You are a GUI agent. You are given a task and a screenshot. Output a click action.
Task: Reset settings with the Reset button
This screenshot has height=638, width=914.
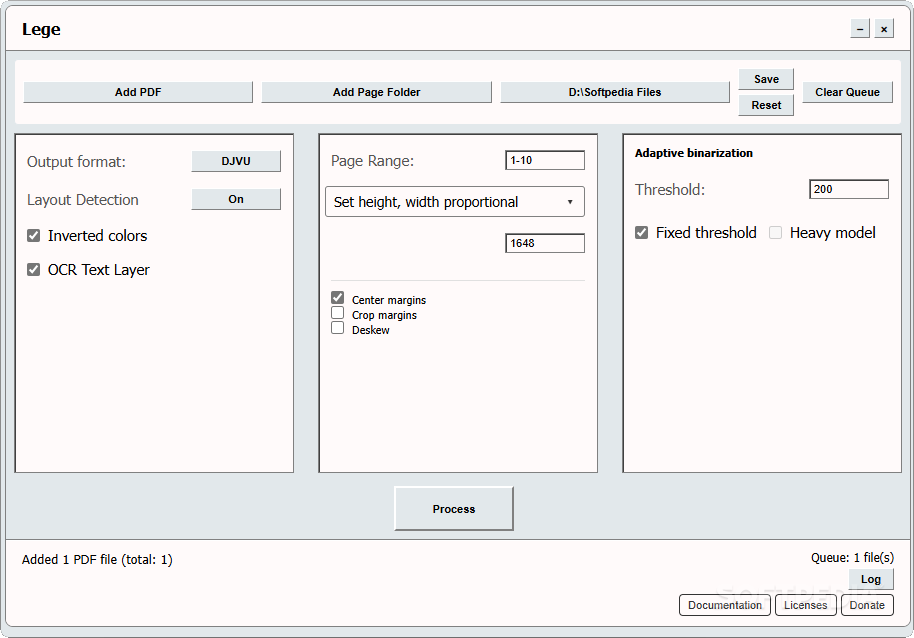pos(766,105)
